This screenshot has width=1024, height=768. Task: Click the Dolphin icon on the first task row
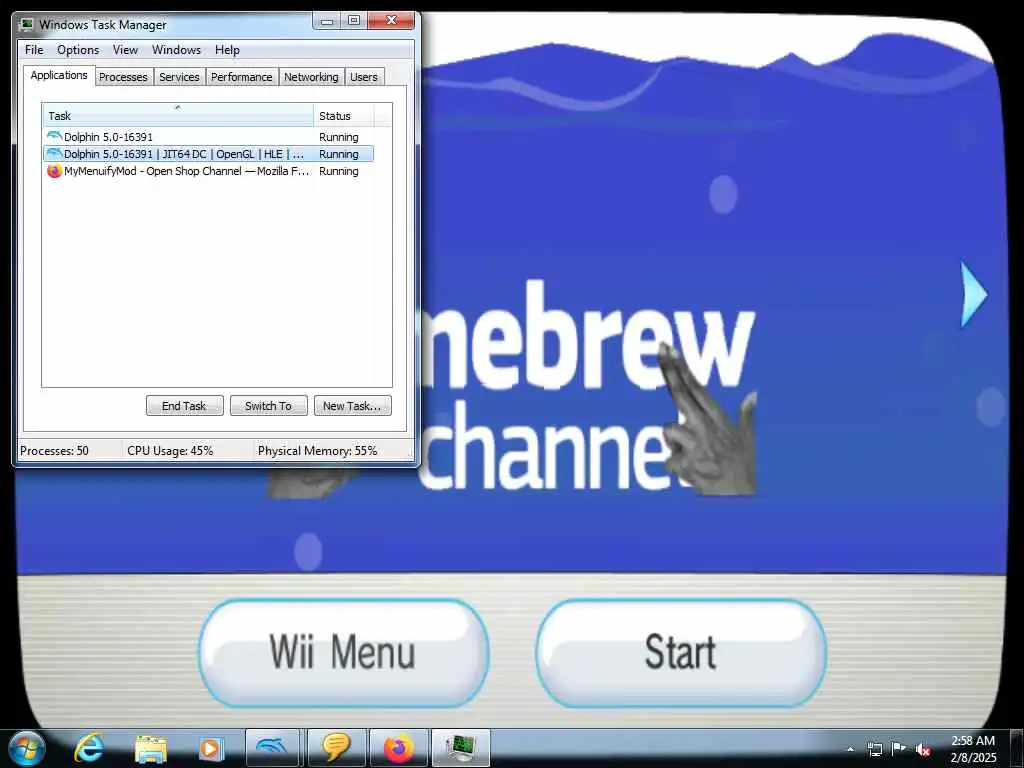click(x=54, y=136)
